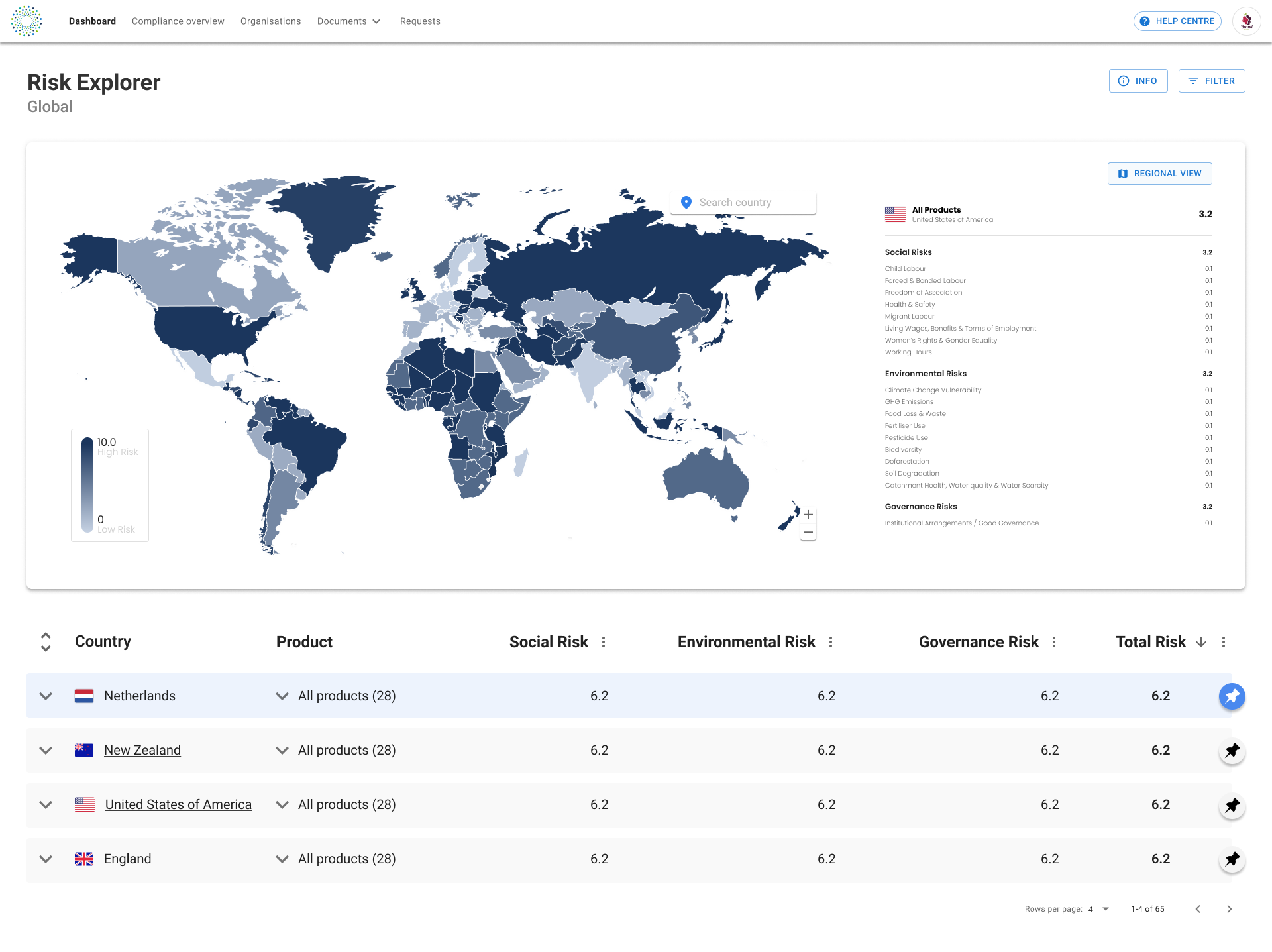The height and width of the screenshot is (952, 1272).
Task: Expand the Netherlands row chevron
Action: 46,696
